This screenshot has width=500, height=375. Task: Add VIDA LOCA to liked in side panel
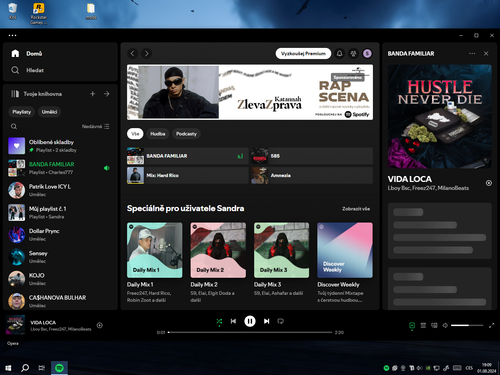[489, 183]
